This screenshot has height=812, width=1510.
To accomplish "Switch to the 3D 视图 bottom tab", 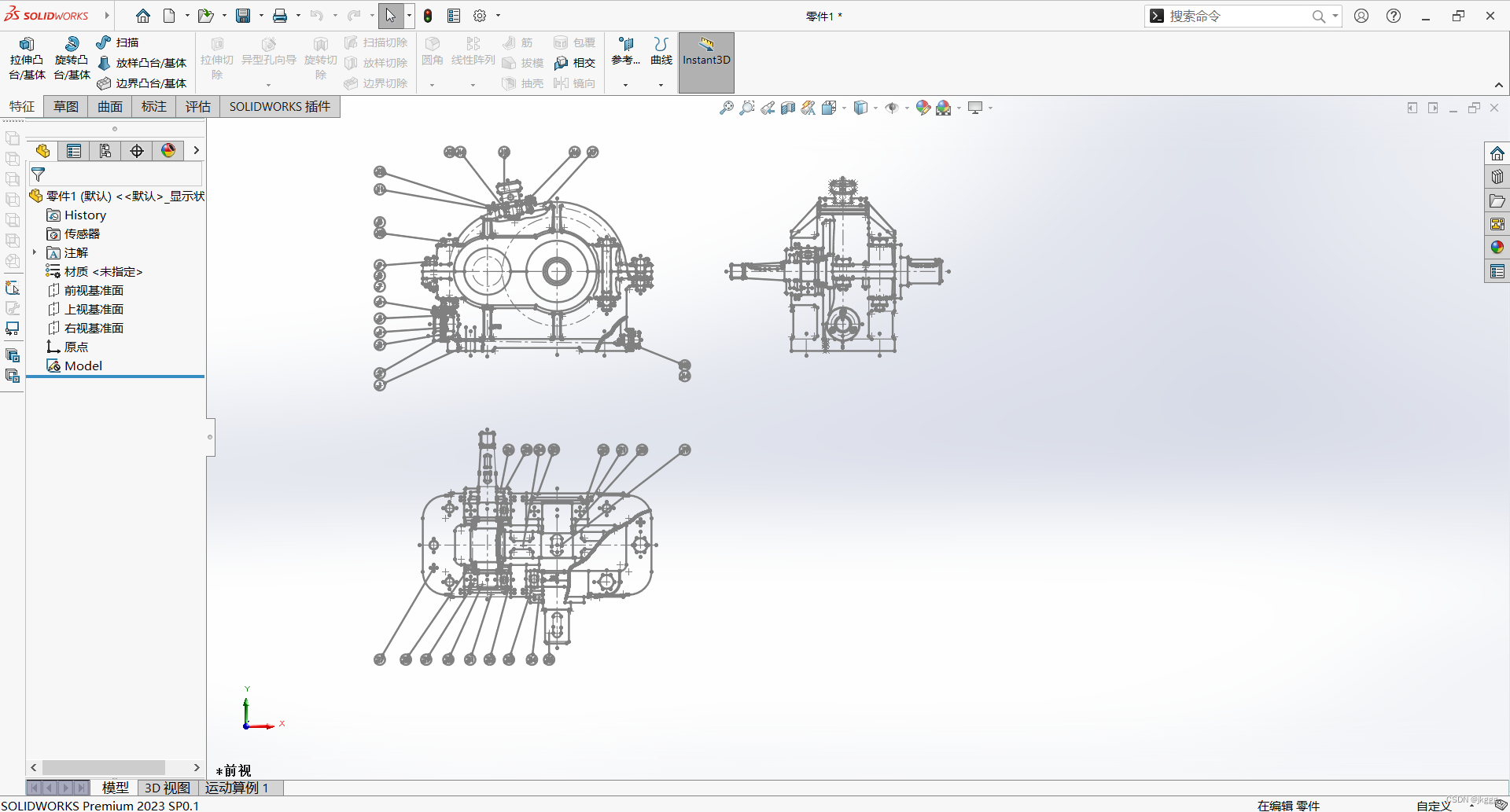I will coord(168,788).
